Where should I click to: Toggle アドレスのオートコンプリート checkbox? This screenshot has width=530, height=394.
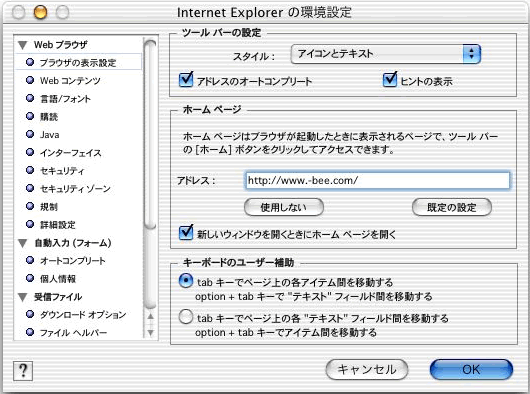(186, 80)
